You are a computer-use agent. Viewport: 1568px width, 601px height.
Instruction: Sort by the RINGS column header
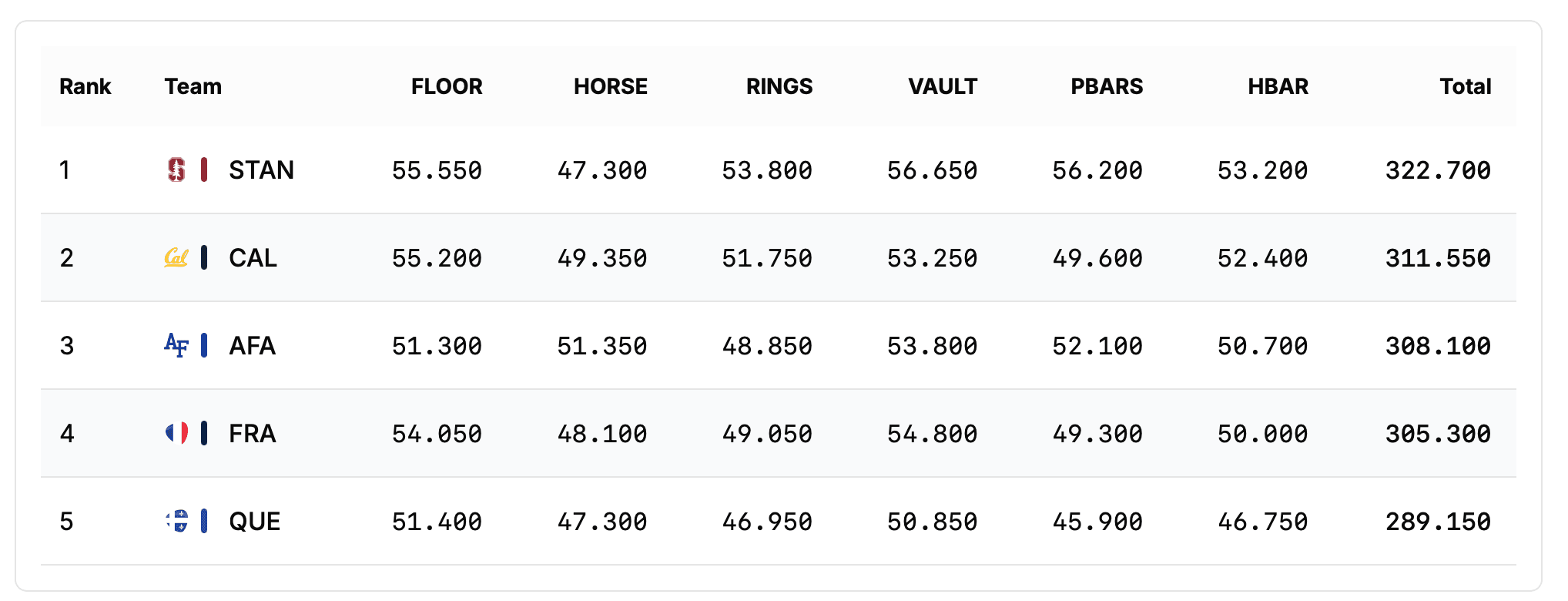[779, 86]
